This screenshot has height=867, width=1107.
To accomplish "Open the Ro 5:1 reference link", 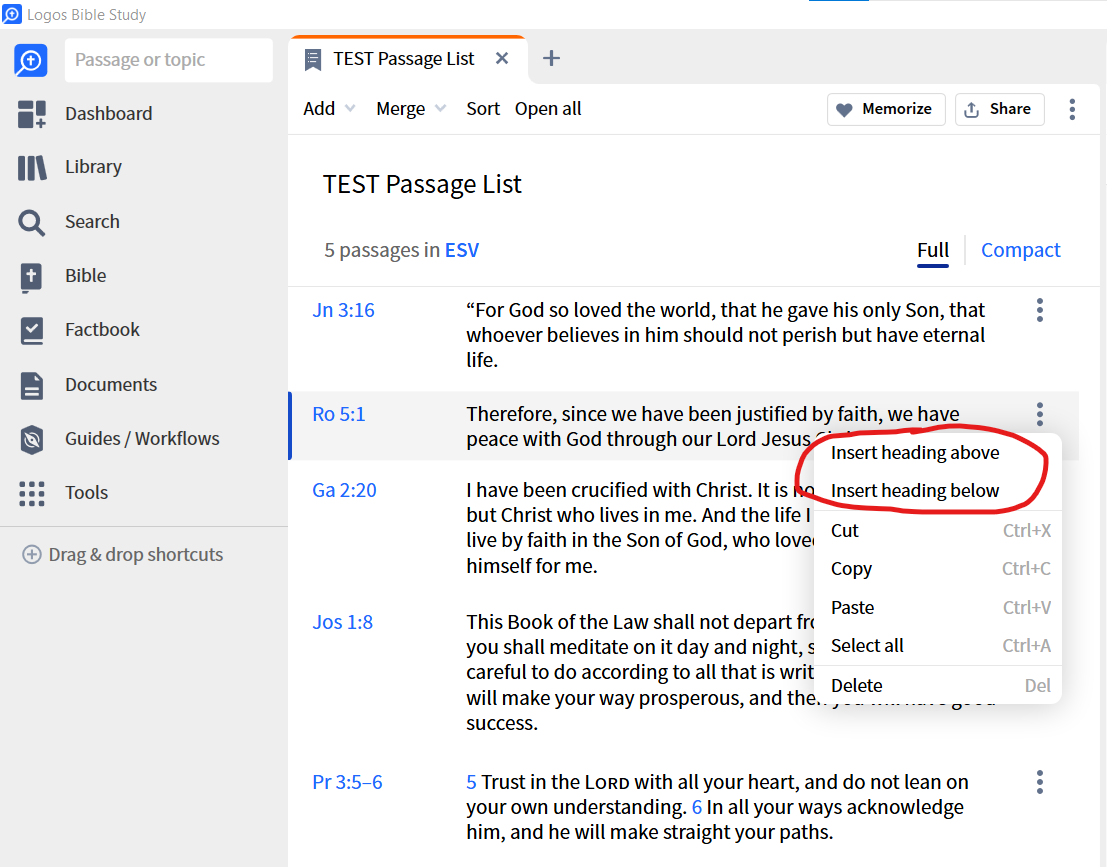I will click(339, 414).
